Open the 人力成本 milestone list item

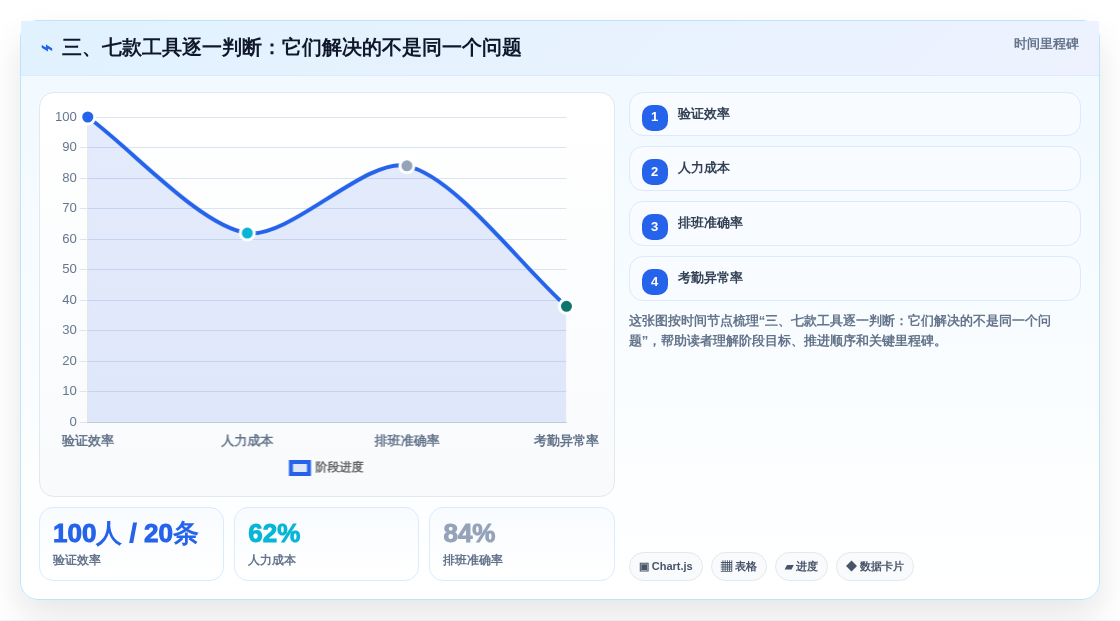[854, 169]
